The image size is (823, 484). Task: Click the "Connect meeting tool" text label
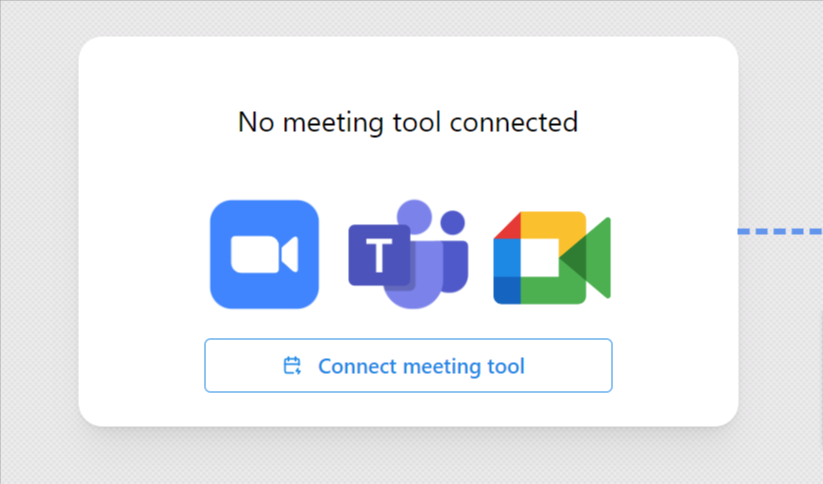421,366
